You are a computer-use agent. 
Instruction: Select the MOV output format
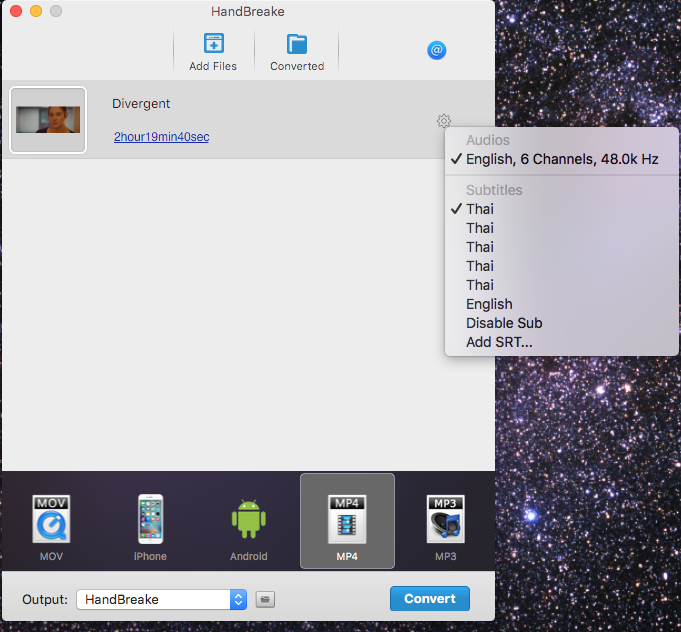tap(51, 526)
